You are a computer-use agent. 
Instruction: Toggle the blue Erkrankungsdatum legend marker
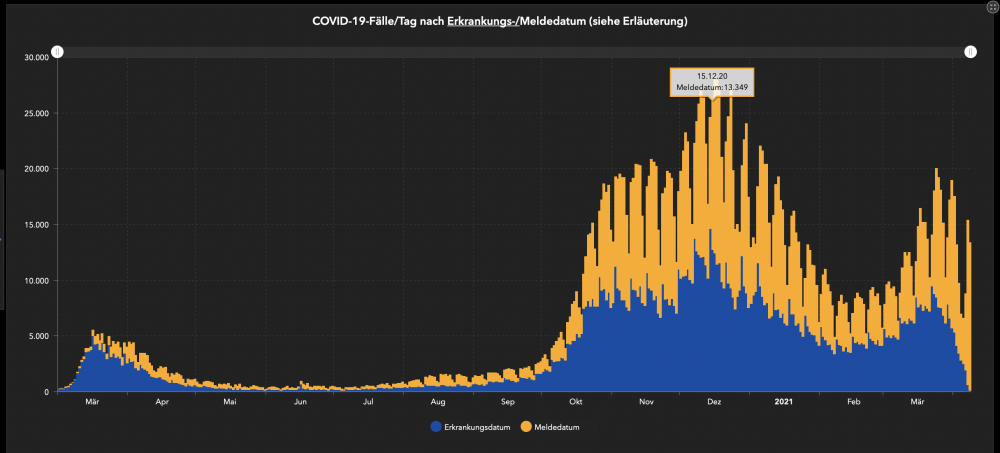[436, 427]
